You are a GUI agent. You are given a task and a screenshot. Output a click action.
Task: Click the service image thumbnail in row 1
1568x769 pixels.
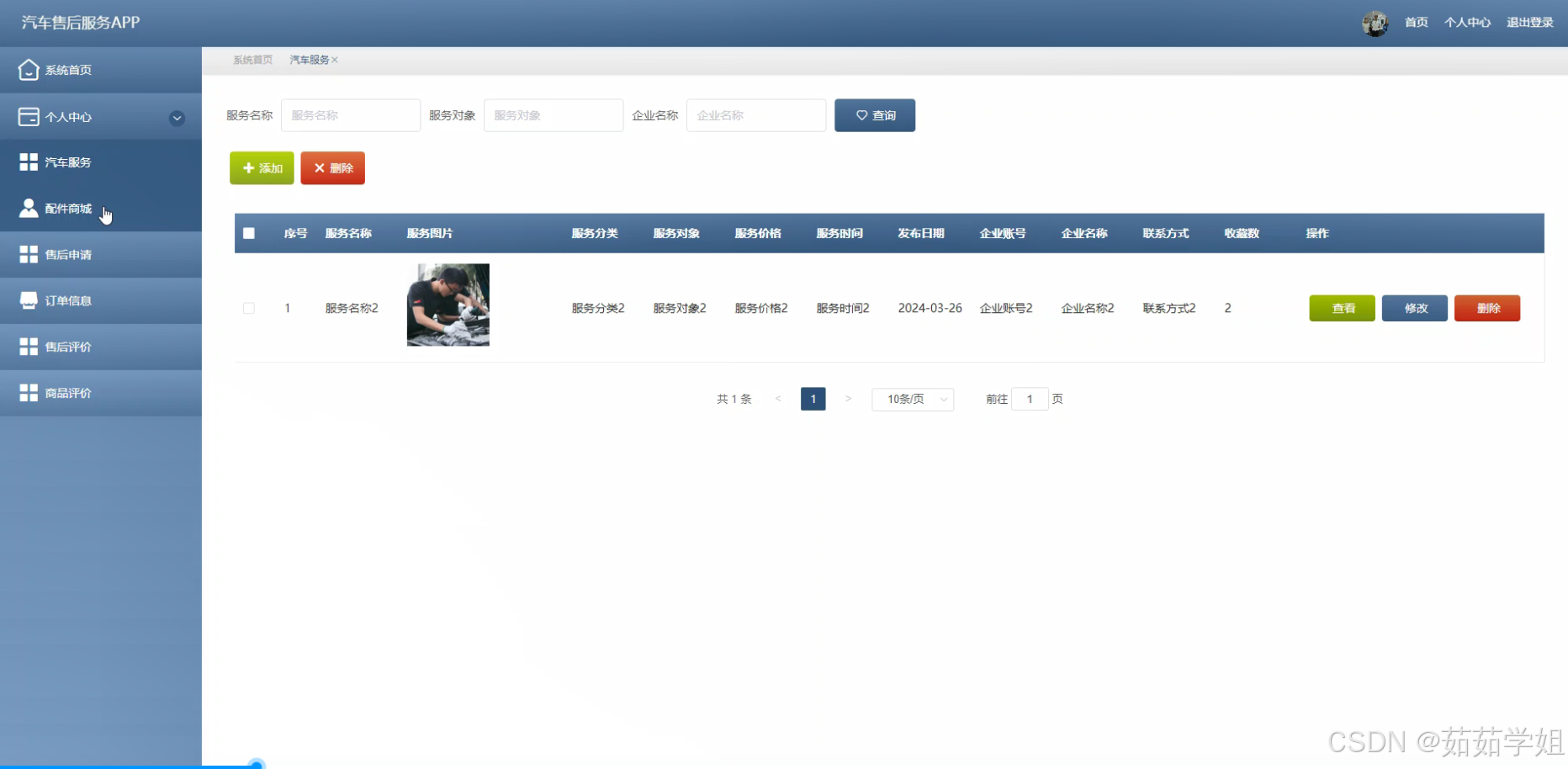tap(448, 305)
